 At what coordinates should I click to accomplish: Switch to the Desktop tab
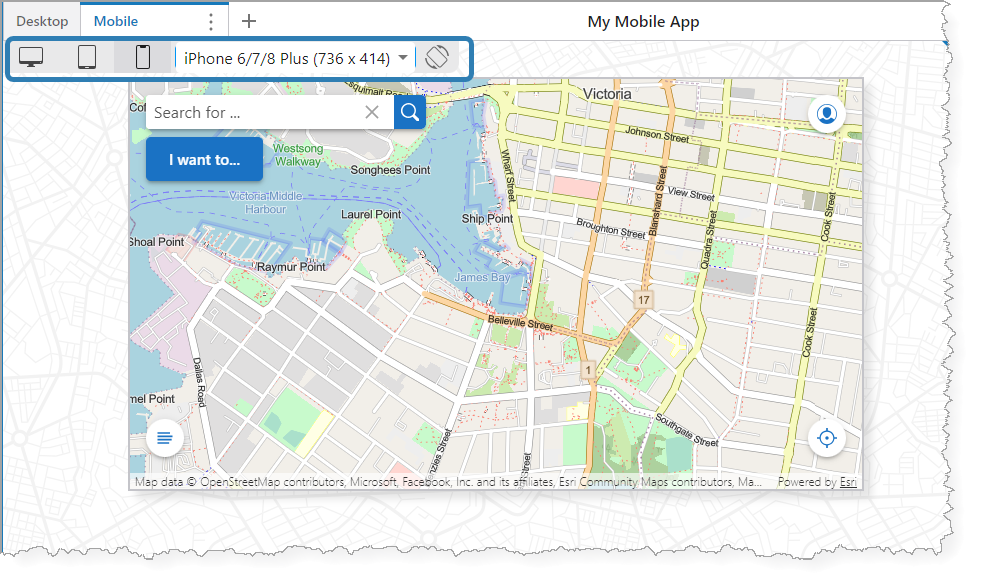(x=42, y=21)
